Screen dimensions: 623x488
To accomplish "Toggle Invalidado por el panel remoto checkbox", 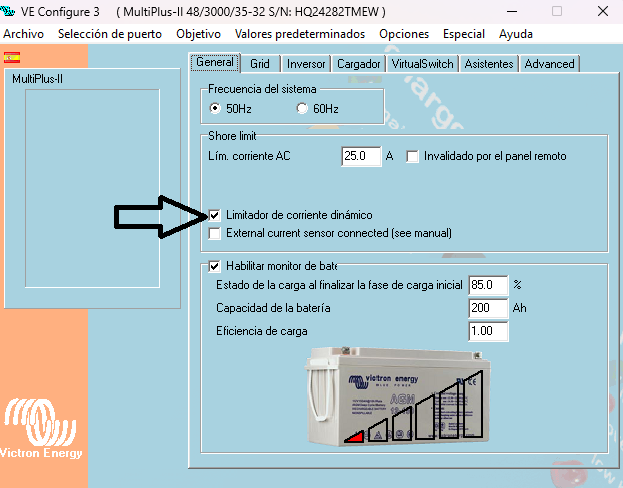I will click(x=412, y=156).
